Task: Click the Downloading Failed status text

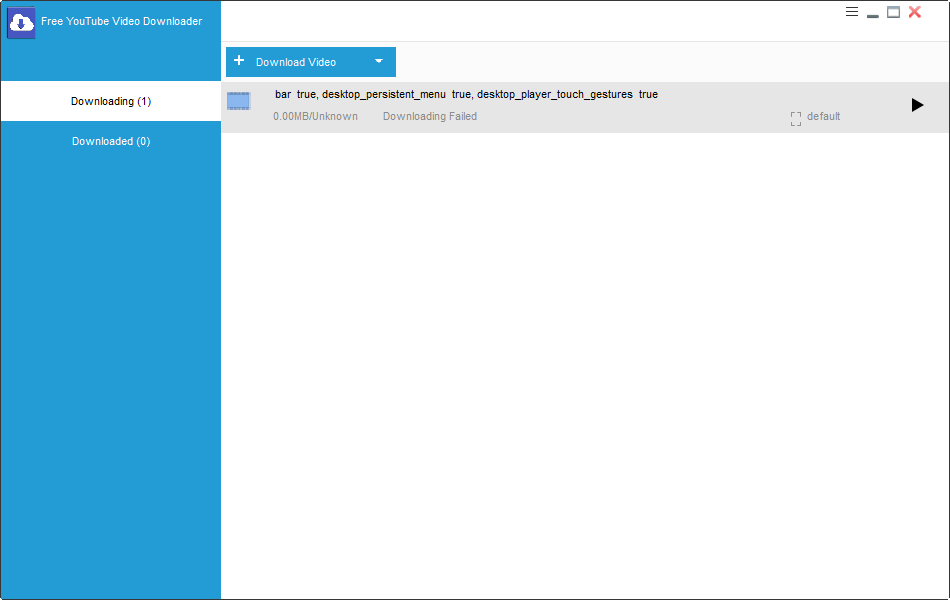Action: pos(429,116)
